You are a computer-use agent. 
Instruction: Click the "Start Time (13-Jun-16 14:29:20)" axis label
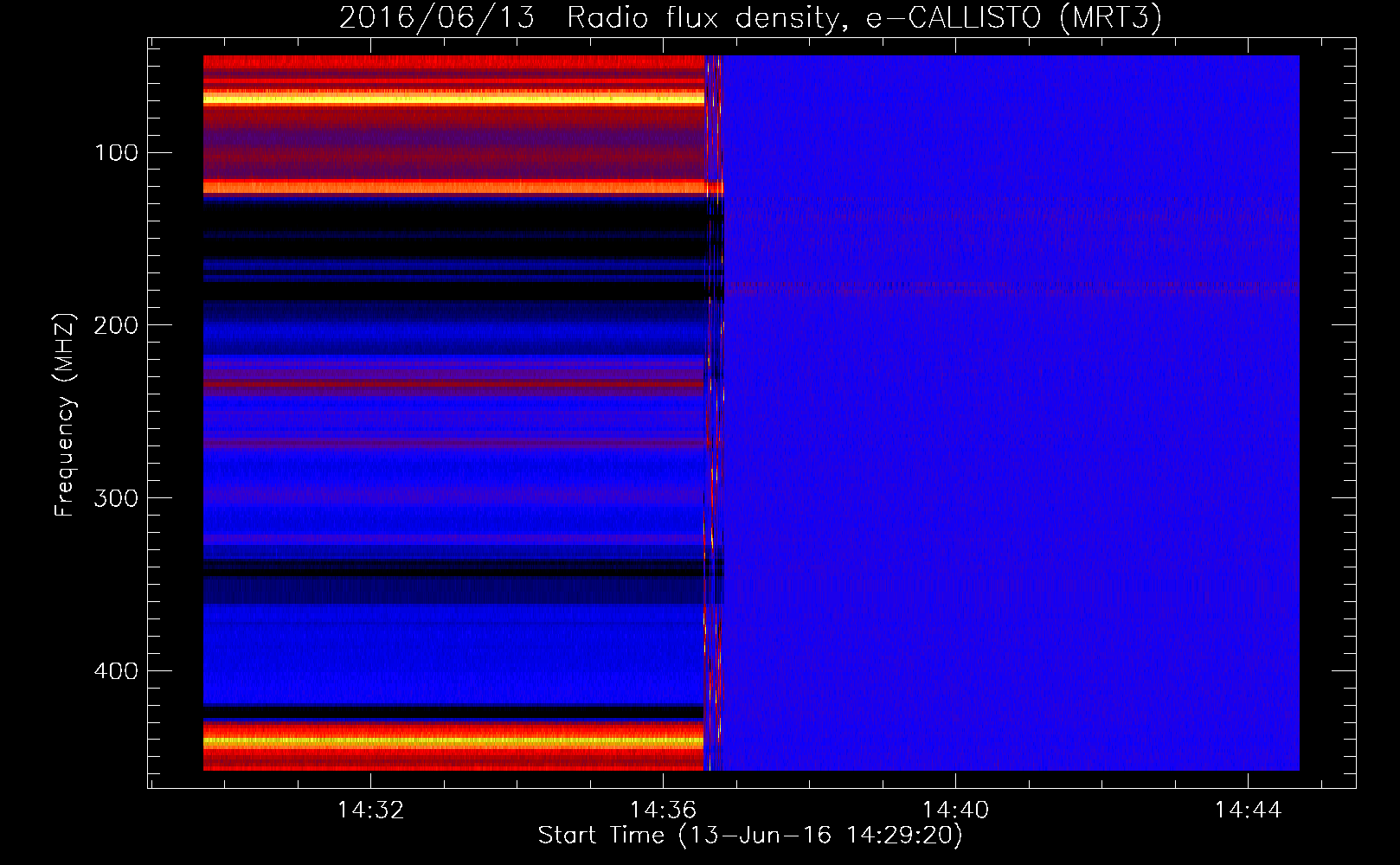tap(750, 836)
